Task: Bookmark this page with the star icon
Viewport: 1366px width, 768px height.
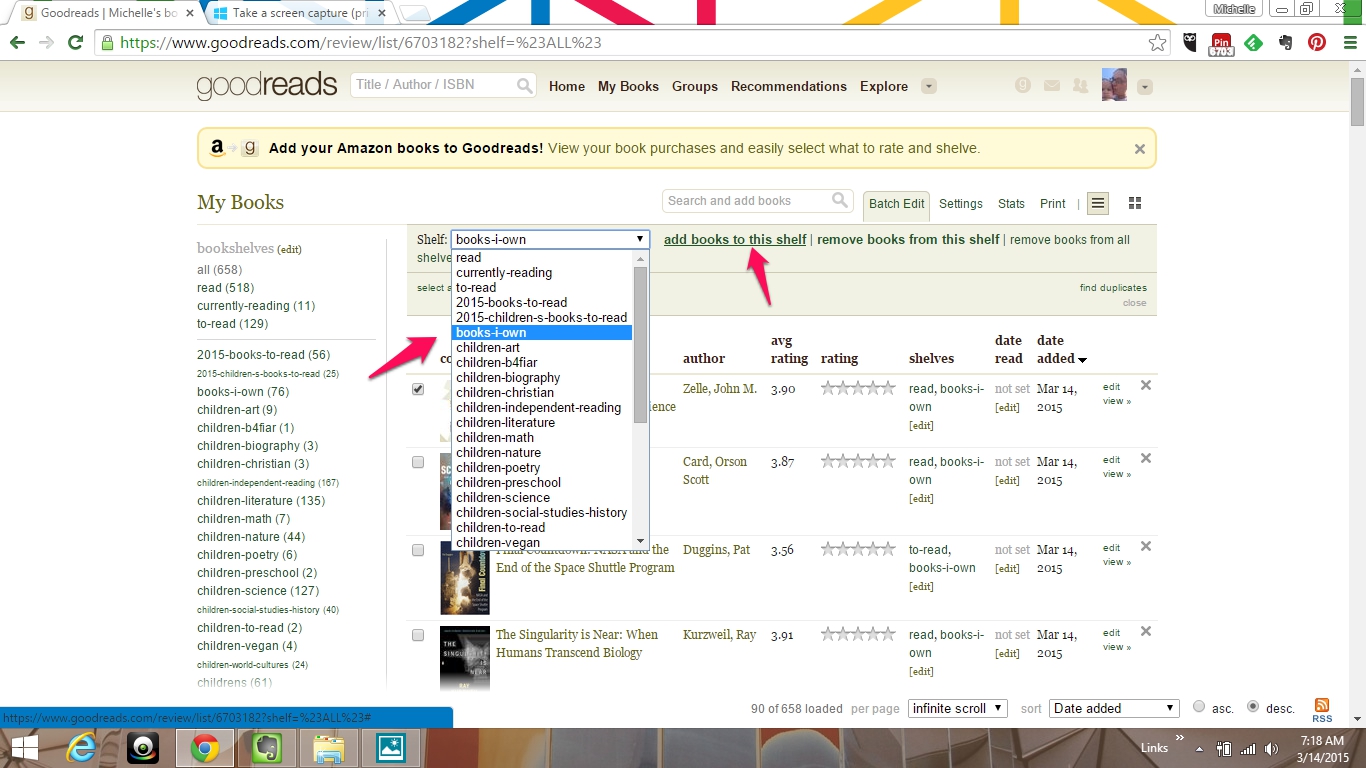Action: click(1157, 43)
